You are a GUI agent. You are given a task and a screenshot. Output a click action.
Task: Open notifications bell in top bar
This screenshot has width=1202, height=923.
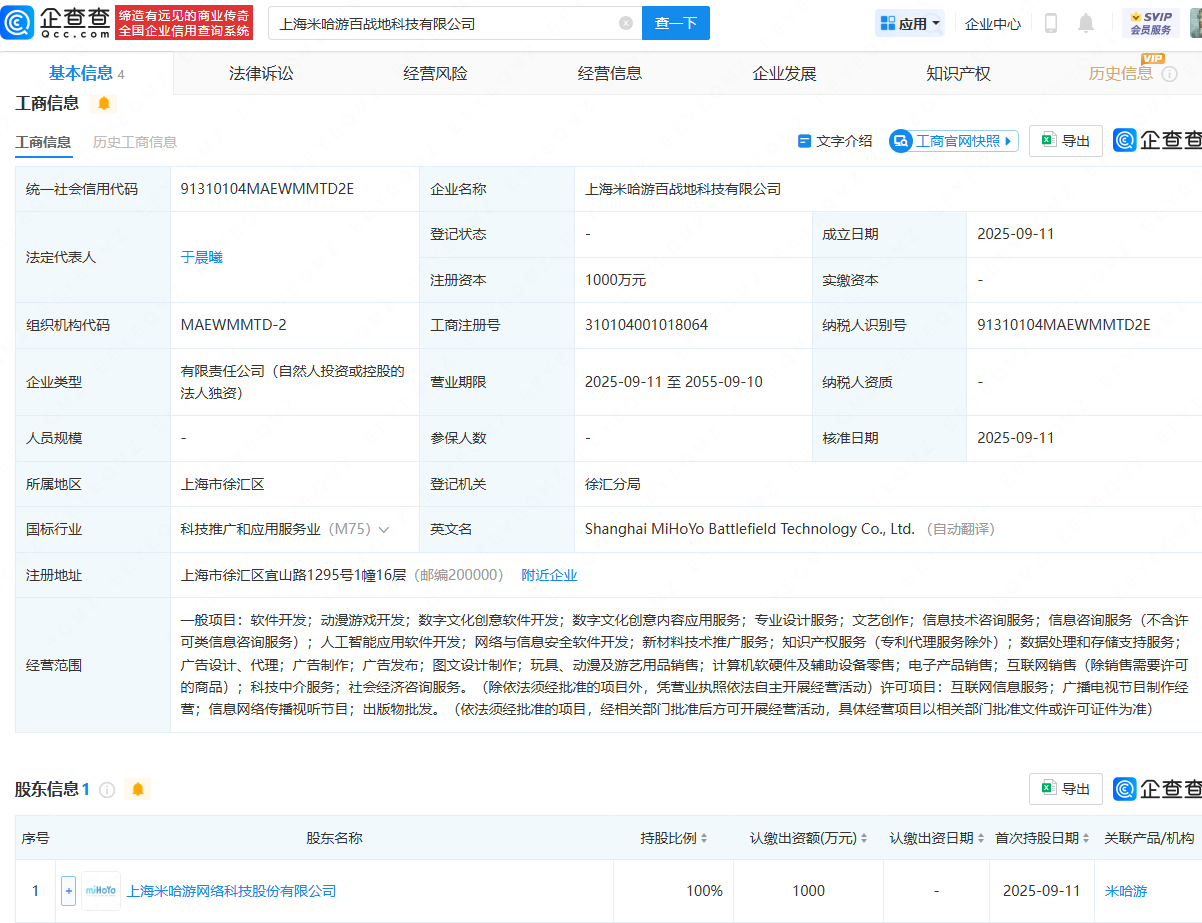click(1086, 23)
